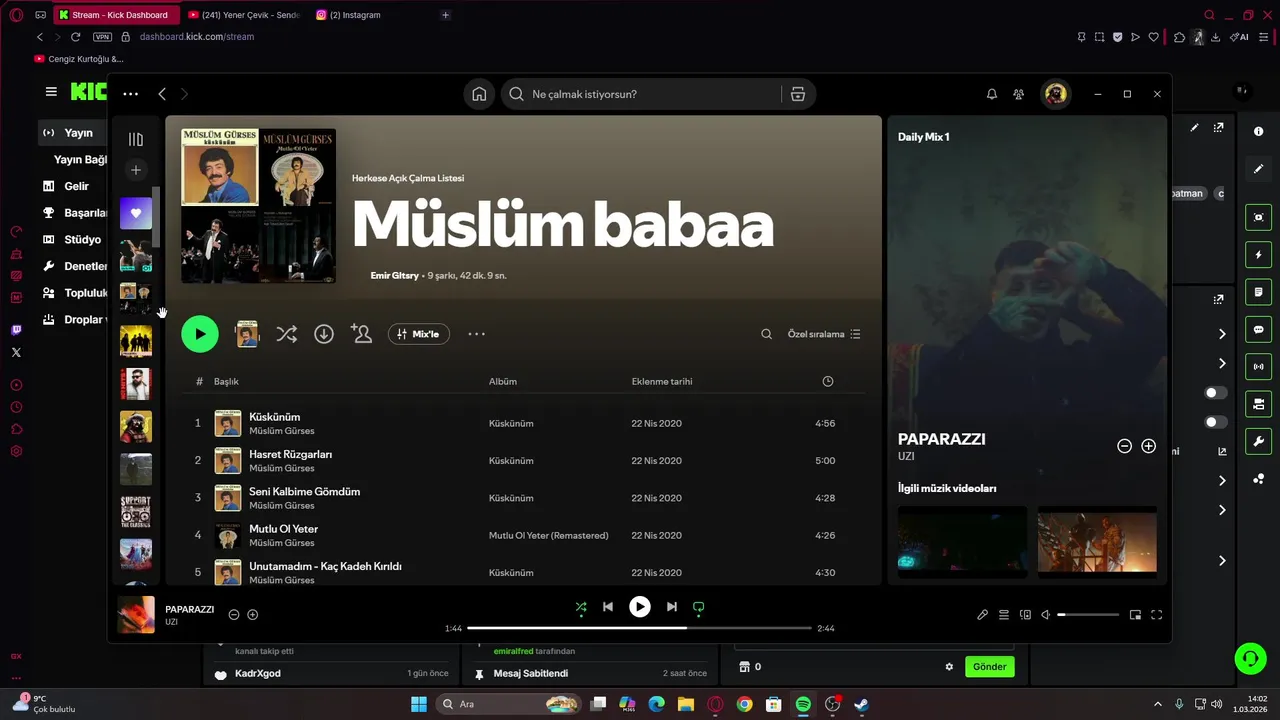Image resolution: width=1280 pixels, height=720 pixels.
Task: Search within the playlist
Action: pos(766,334)
